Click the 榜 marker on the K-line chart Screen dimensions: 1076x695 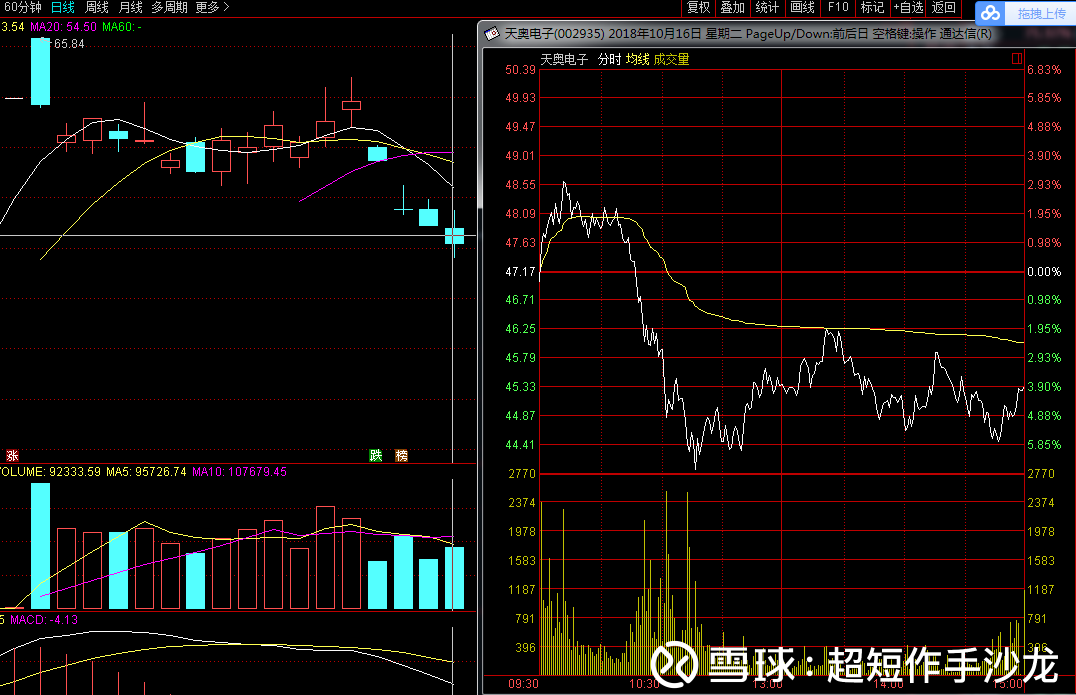coord(401,456)
